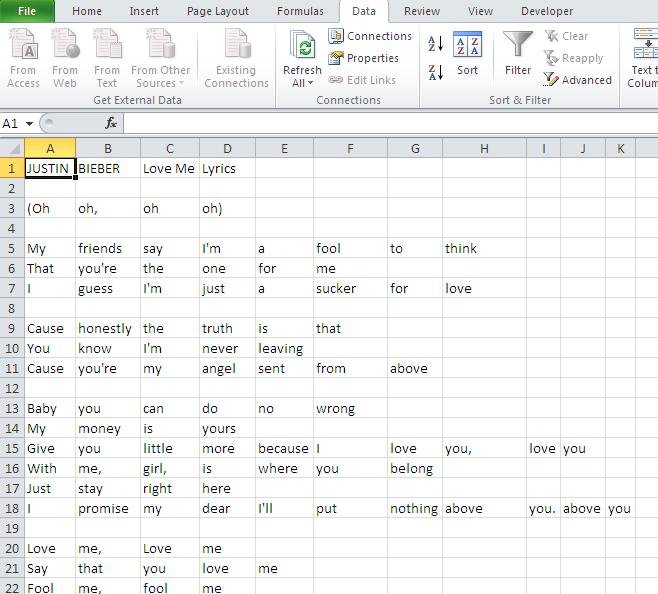Select cell D1 containing Lyrics

pyautogui.click(x=227, y=168)
